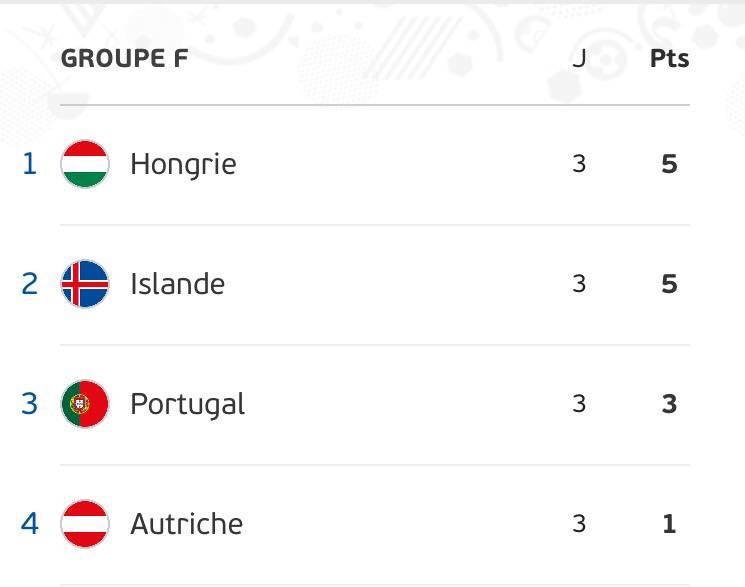Select rank number 4
This screenshot has height=587, width=745.
click(x=29, y=524)
